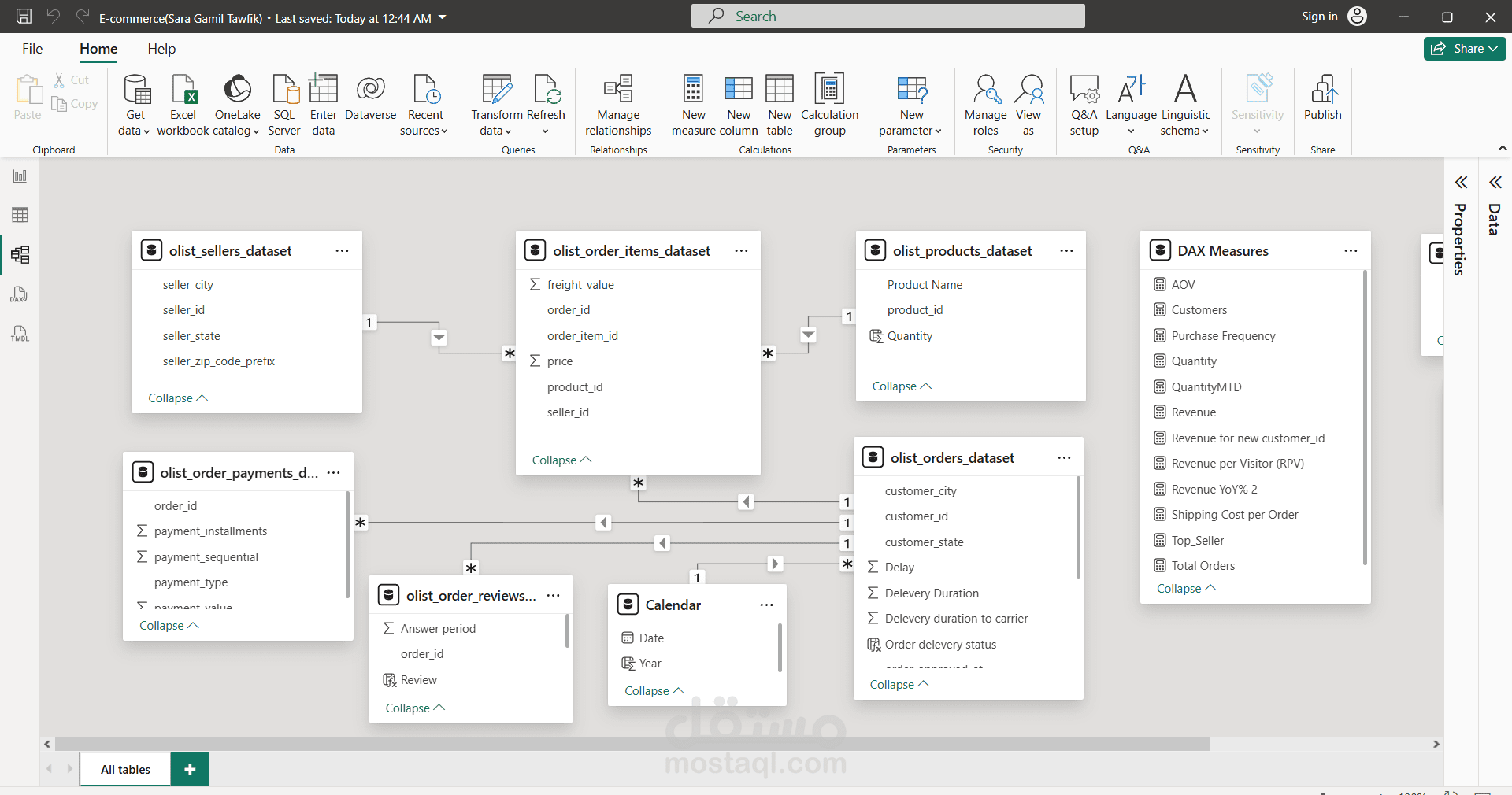Switch to Table view in sidebar
The width and height of the screenshot is (1512, 795).
pyautogui.click(x=20, y=215)
